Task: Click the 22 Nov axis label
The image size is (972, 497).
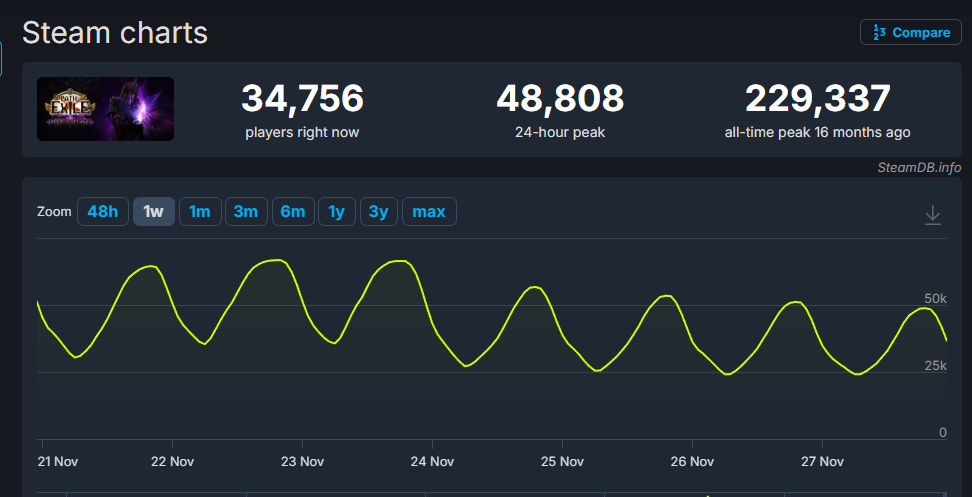Action: tap(173, 462)
